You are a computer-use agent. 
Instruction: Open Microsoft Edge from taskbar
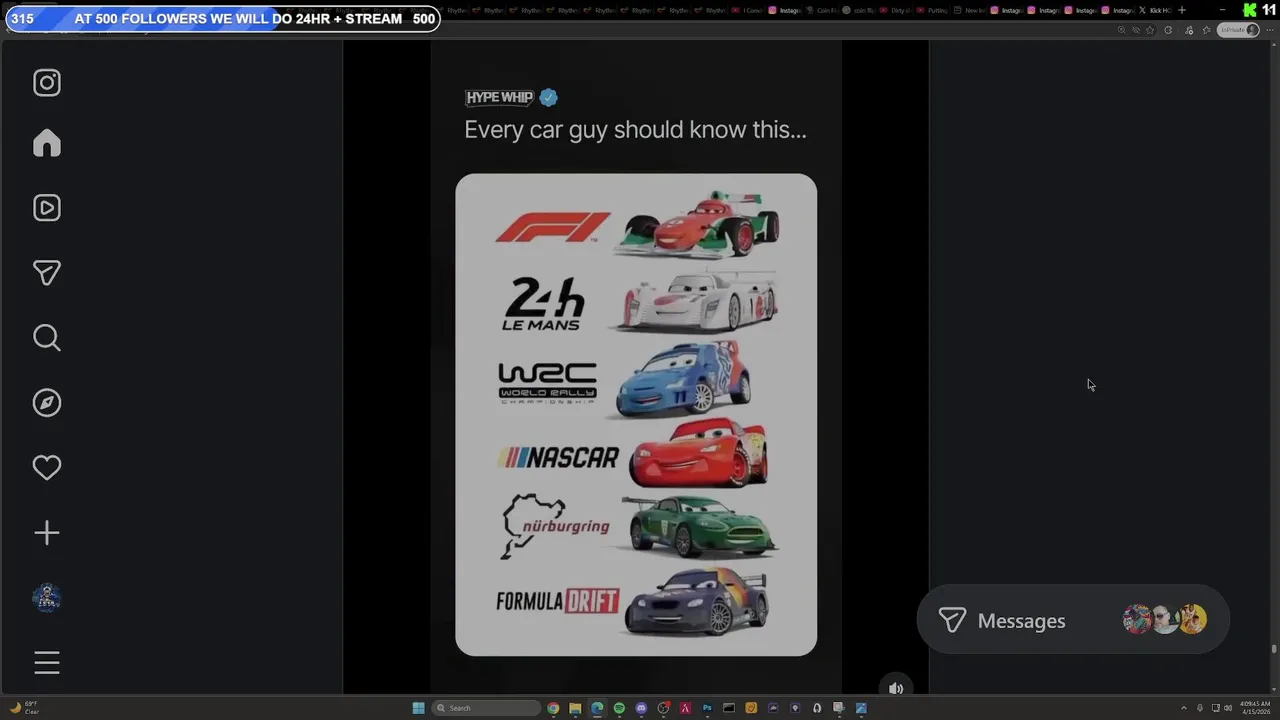[x=597, y=708]
